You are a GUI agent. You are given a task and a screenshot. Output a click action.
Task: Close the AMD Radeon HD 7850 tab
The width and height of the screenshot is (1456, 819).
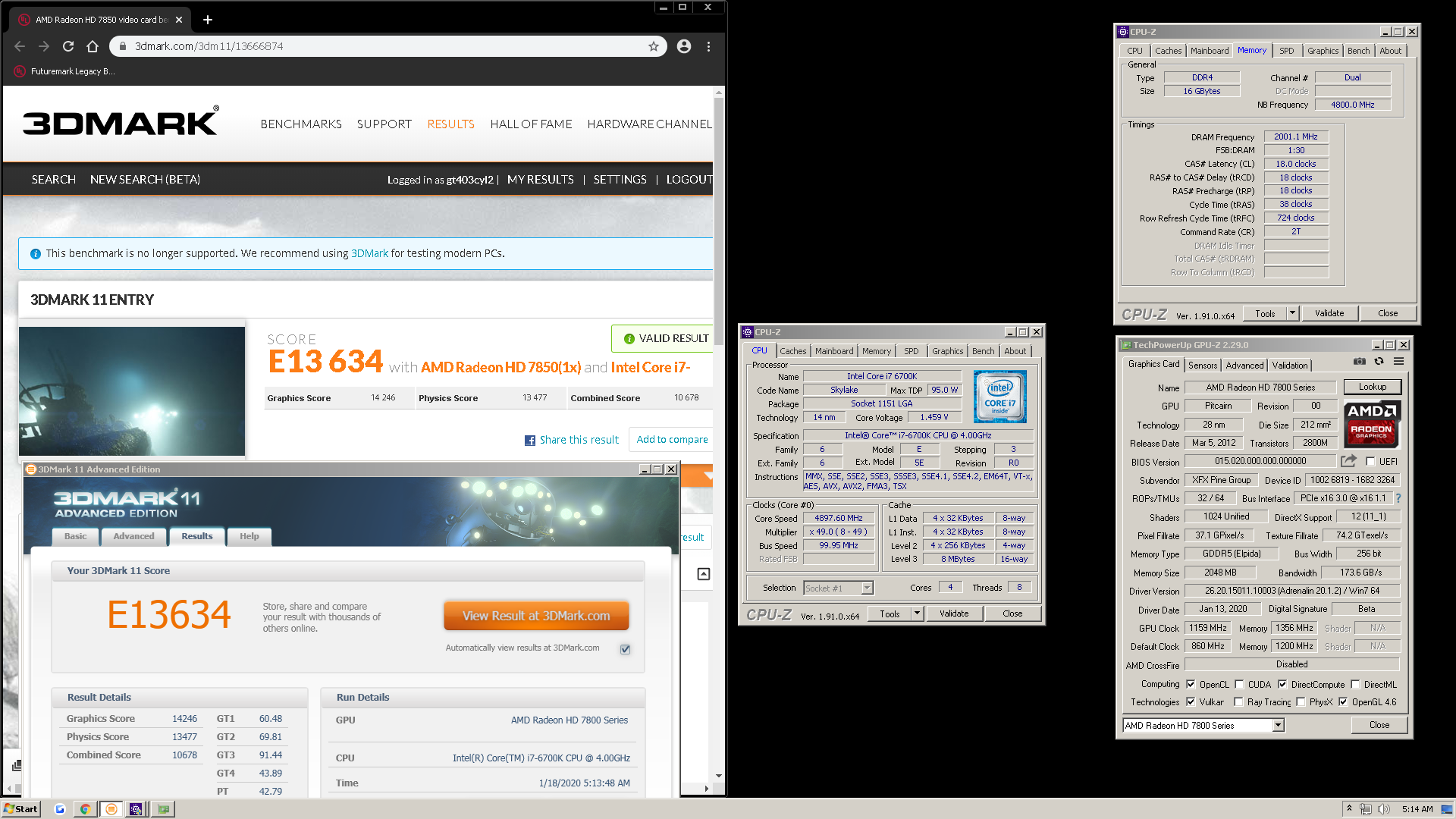tap(179, 20)
